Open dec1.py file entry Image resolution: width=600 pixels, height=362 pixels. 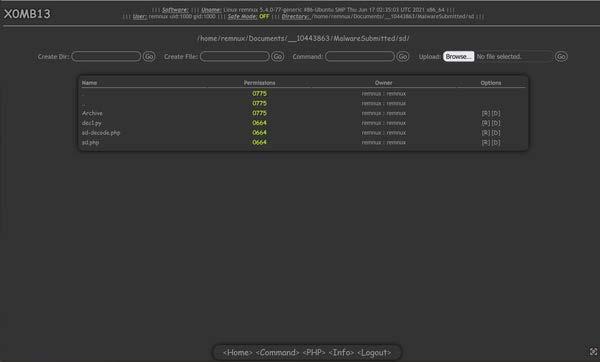[x=92, y=123]
